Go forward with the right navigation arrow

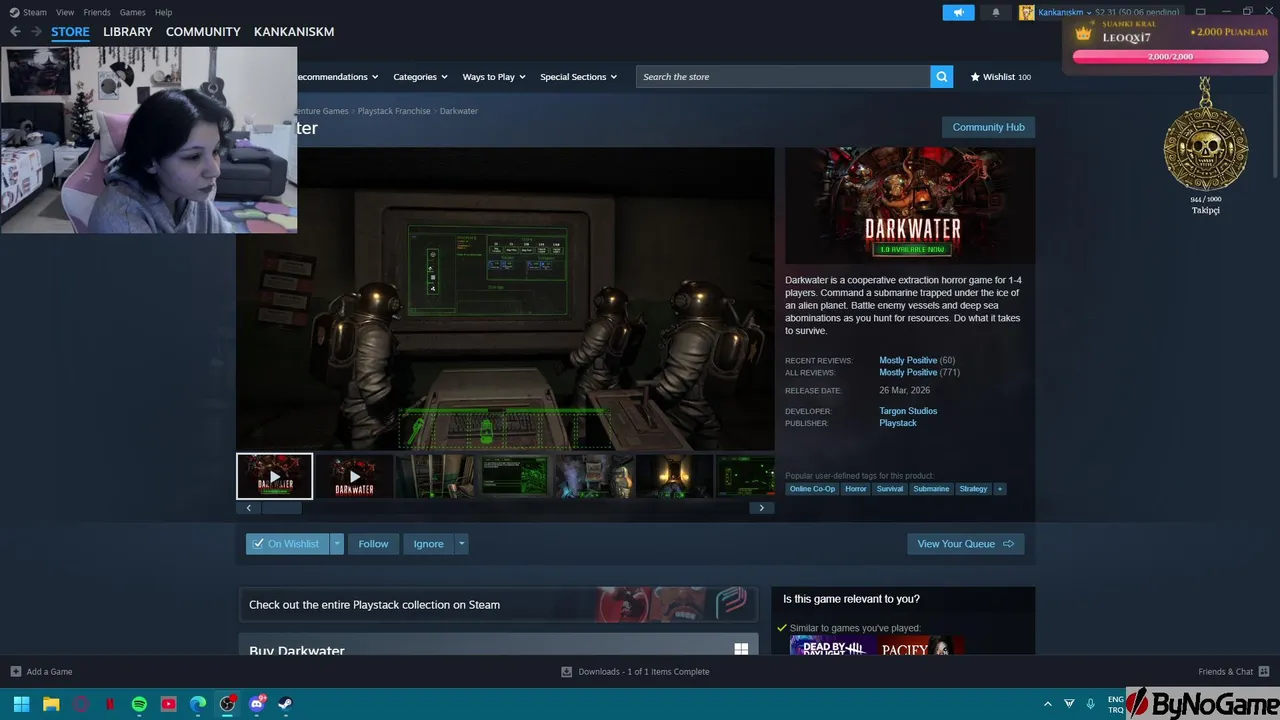(x=37, y=32)
